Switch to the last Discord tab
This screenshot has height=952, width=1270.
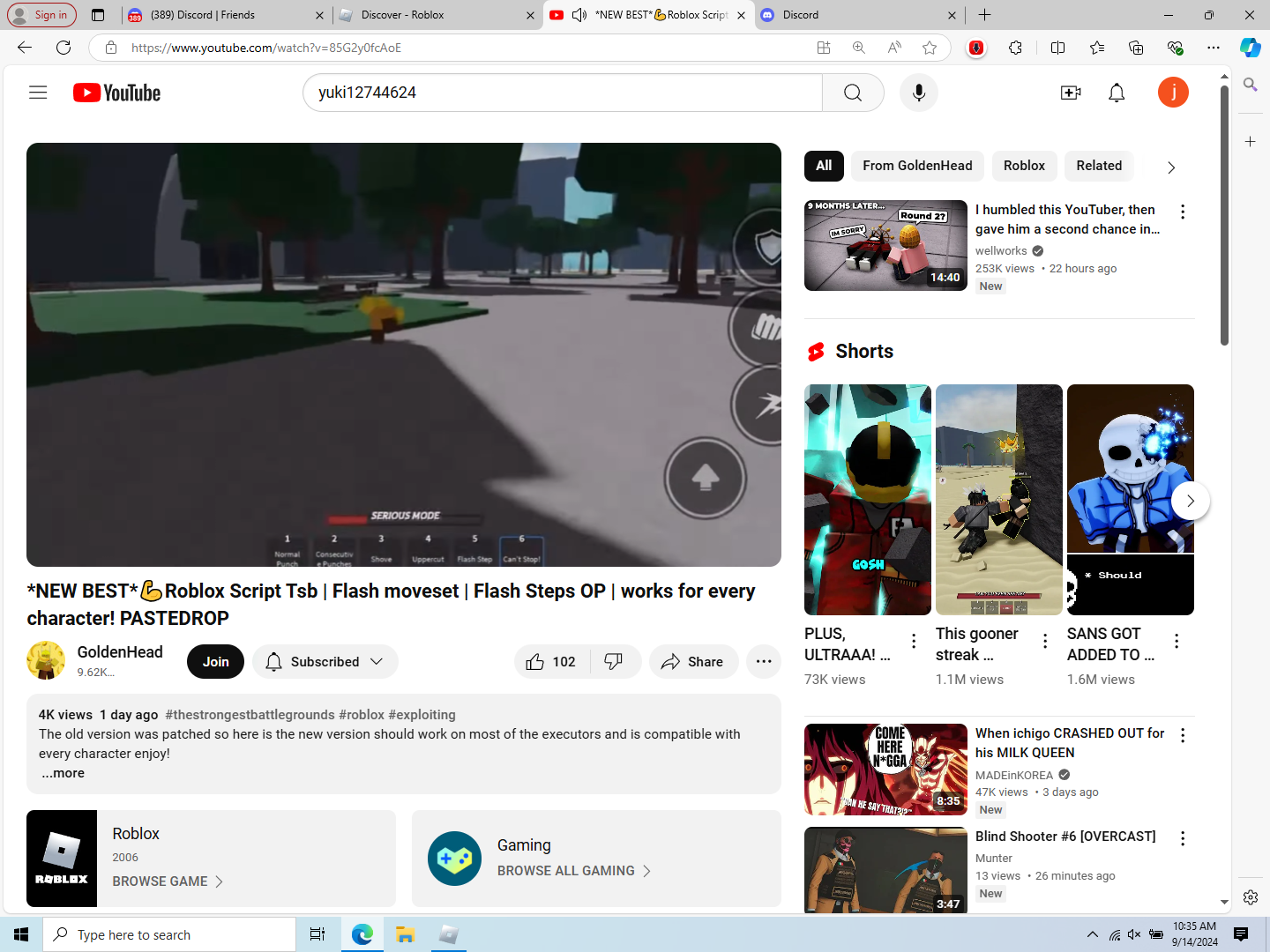coord(859,15)
